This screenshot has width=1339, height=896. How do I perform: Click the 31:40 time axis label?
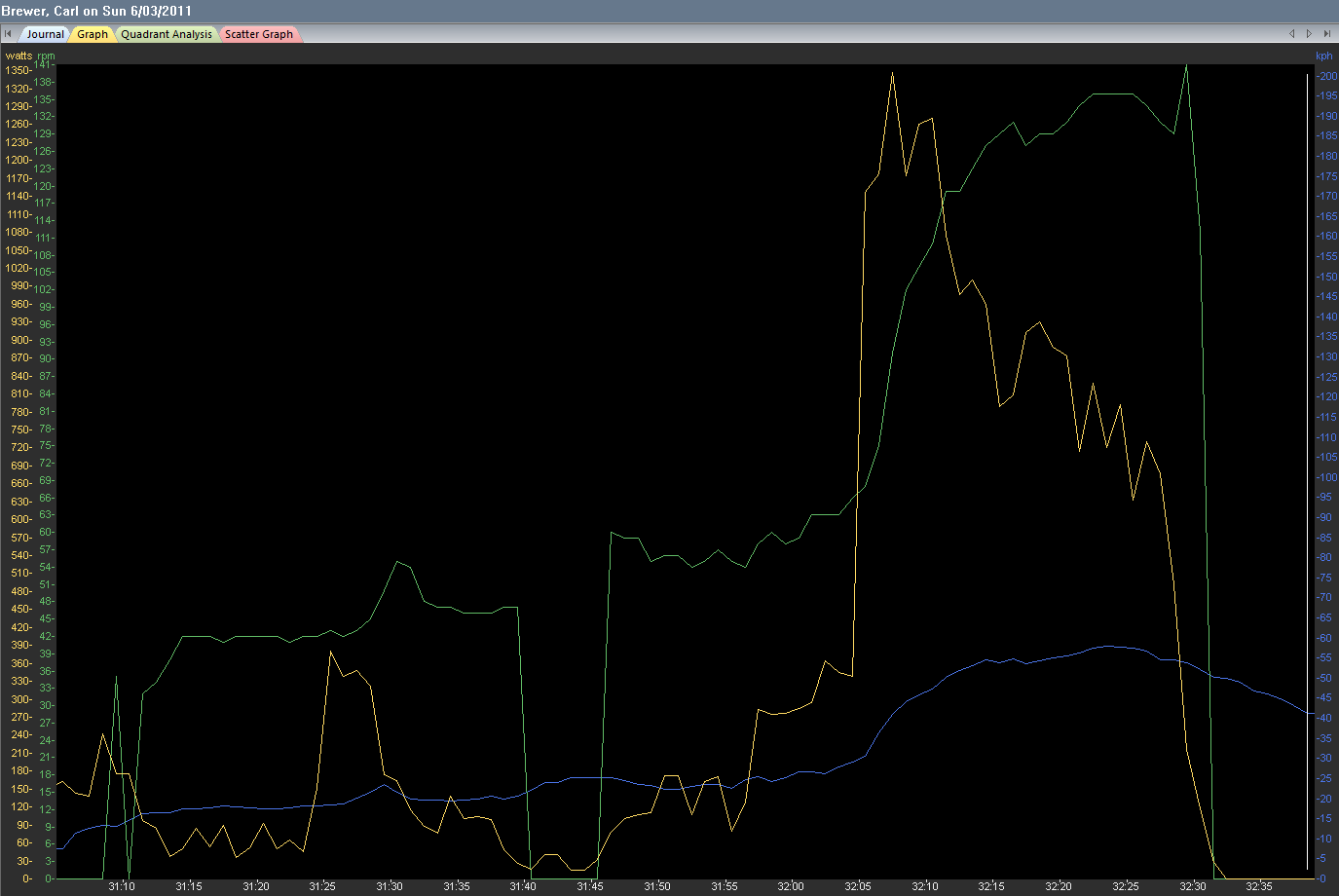click(x=523, y=886)
